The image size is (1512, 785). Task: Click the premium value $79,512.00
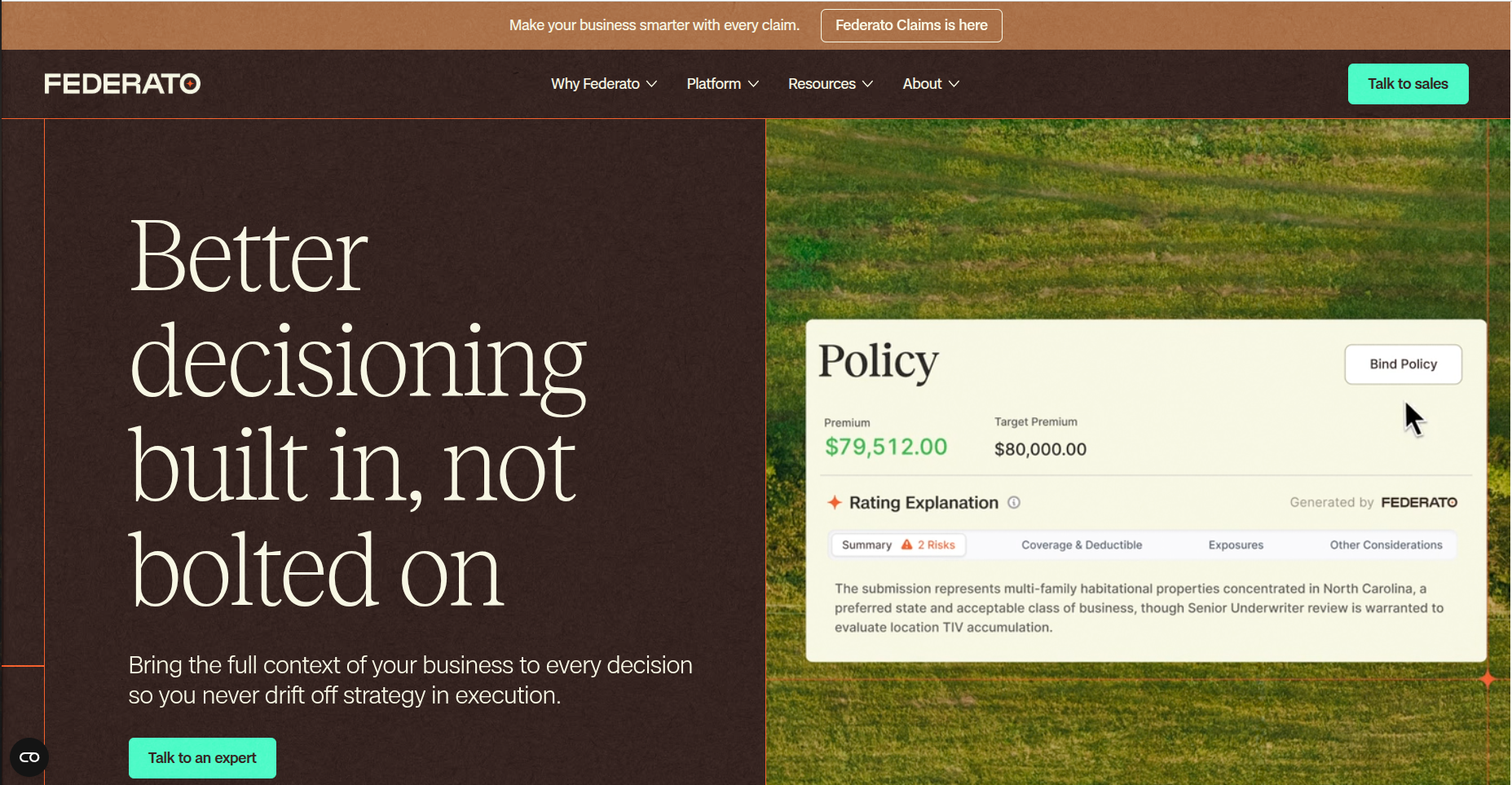(886, 447)
